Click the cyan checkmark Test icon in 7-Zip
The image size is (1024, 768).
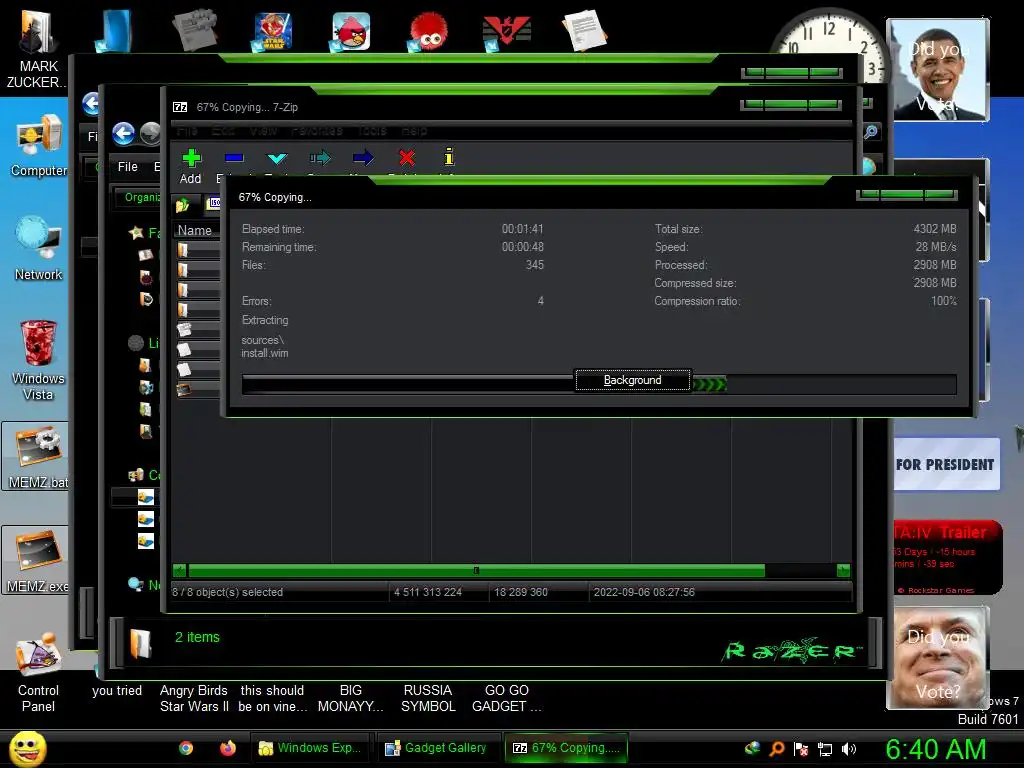tap(277, 159)
